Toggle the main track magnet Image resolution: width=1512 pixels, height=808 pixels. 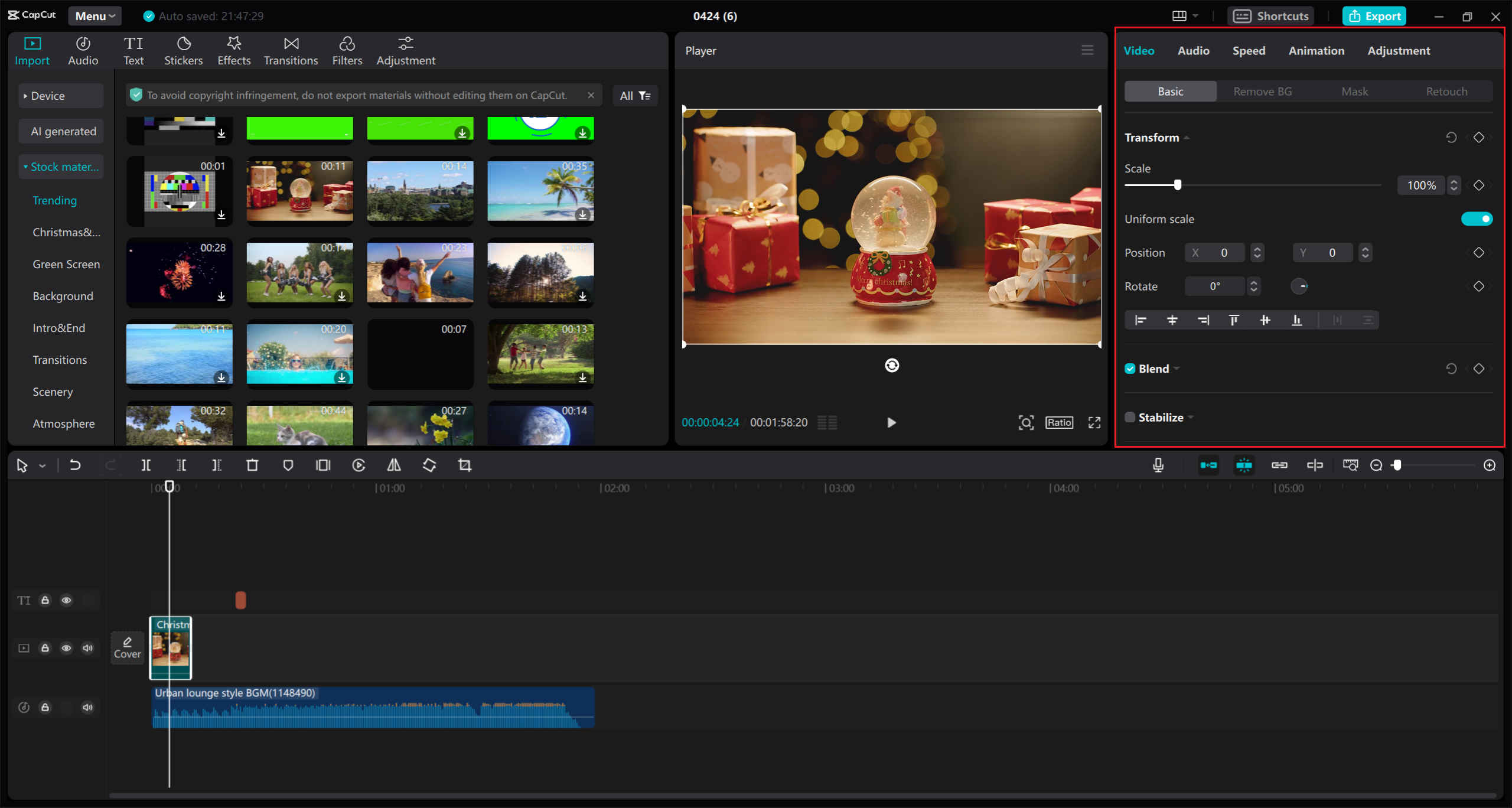click(x=1208, y=465)
